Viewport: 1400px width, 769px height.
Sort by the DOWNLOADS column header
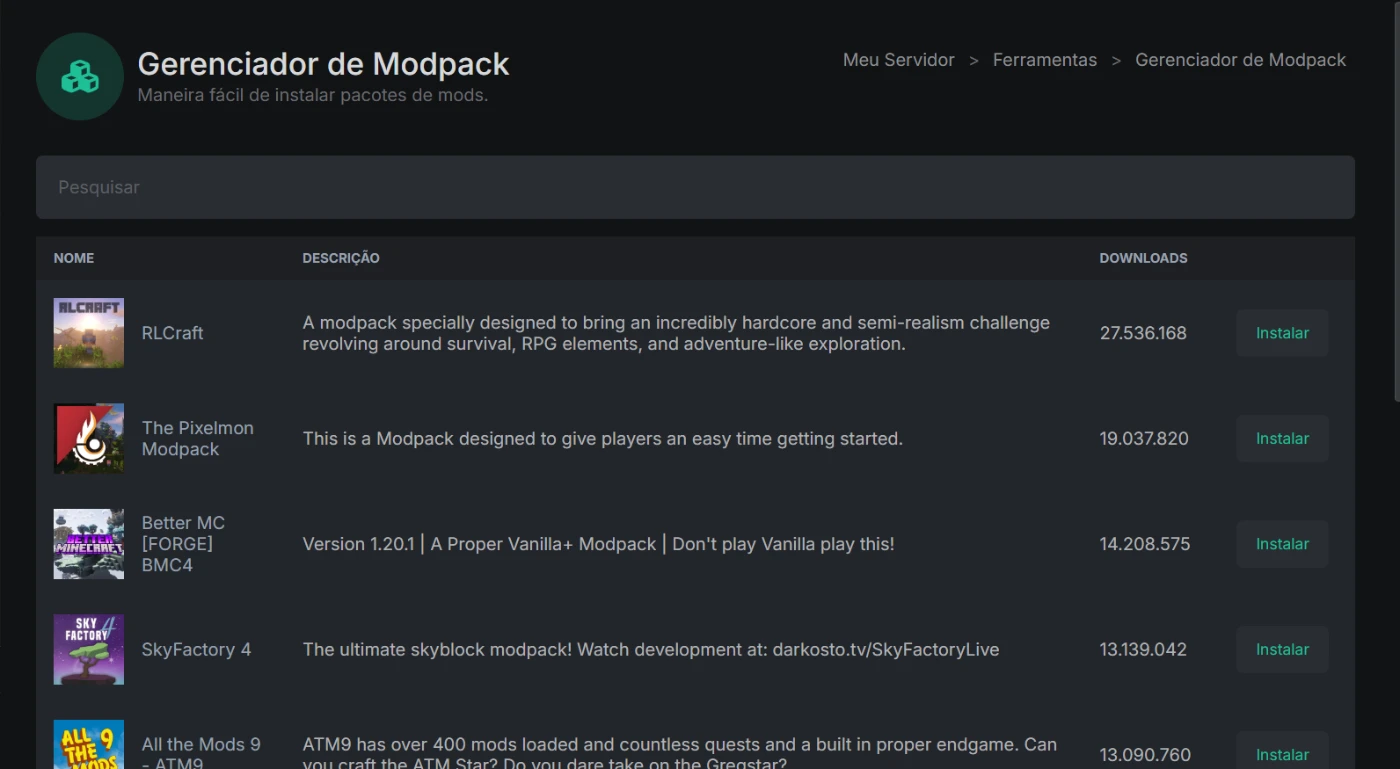click(x=1143, y=258)
